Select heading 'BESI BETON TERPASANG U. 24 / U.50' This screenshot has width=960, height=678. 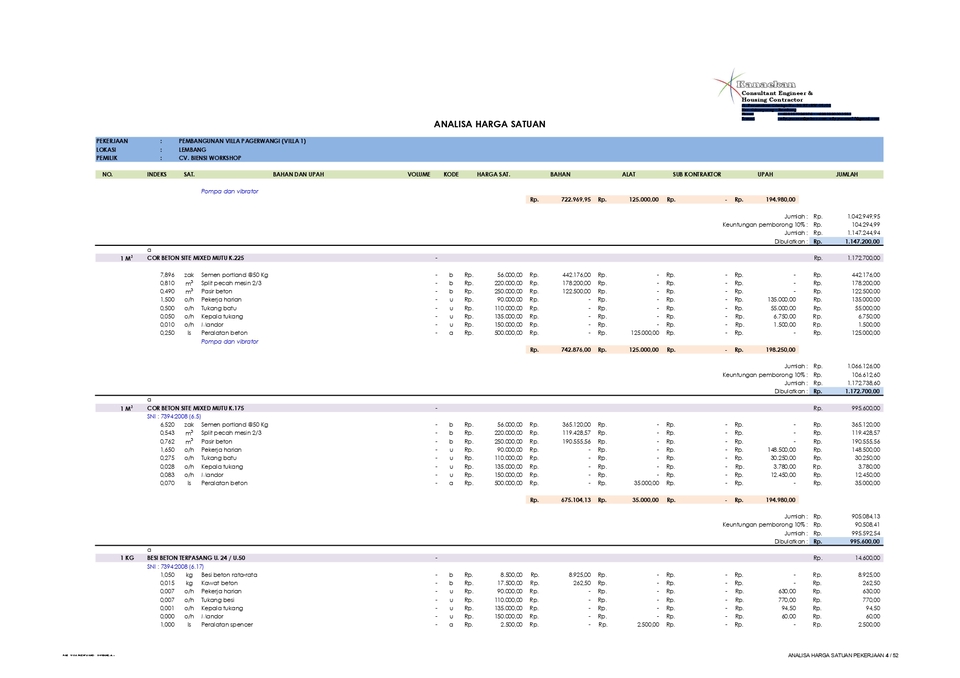[196, 558]
